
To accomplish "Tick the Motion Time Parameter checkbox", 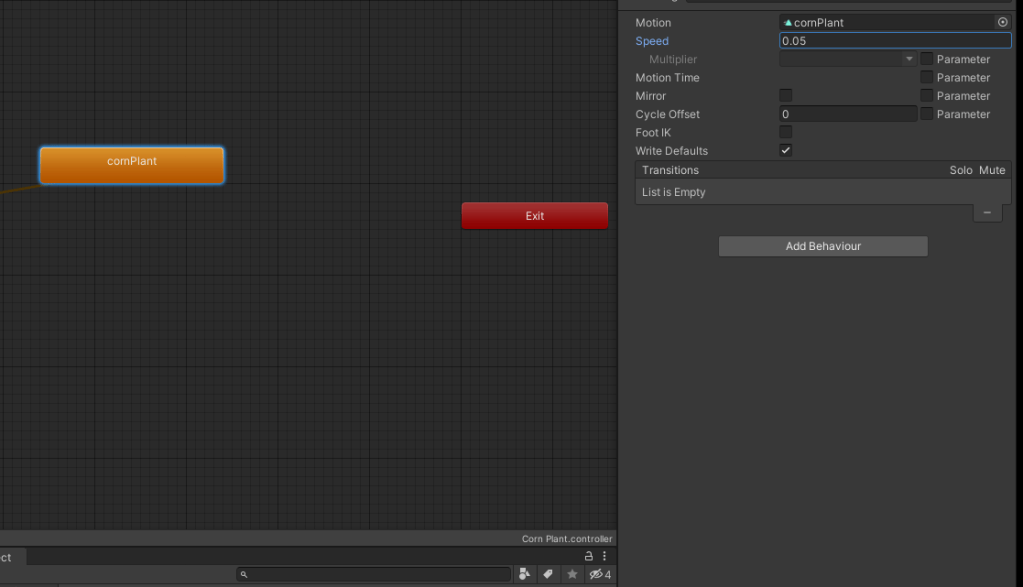I will pyautogui.click(x=926, y=77).
